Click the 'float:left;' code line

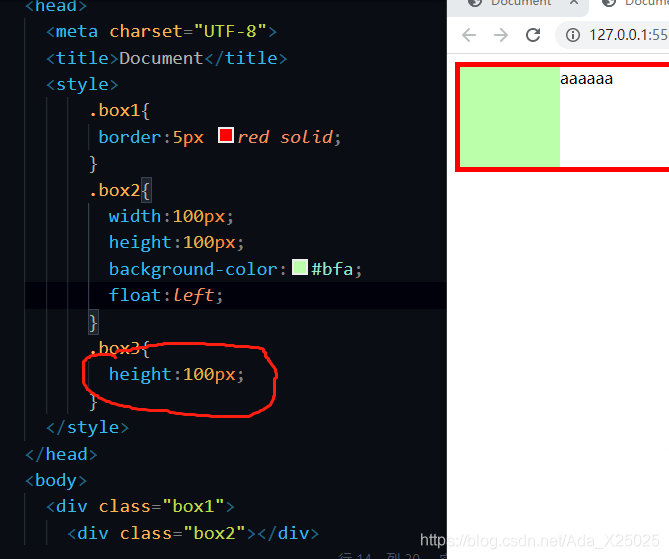(166, 295)
